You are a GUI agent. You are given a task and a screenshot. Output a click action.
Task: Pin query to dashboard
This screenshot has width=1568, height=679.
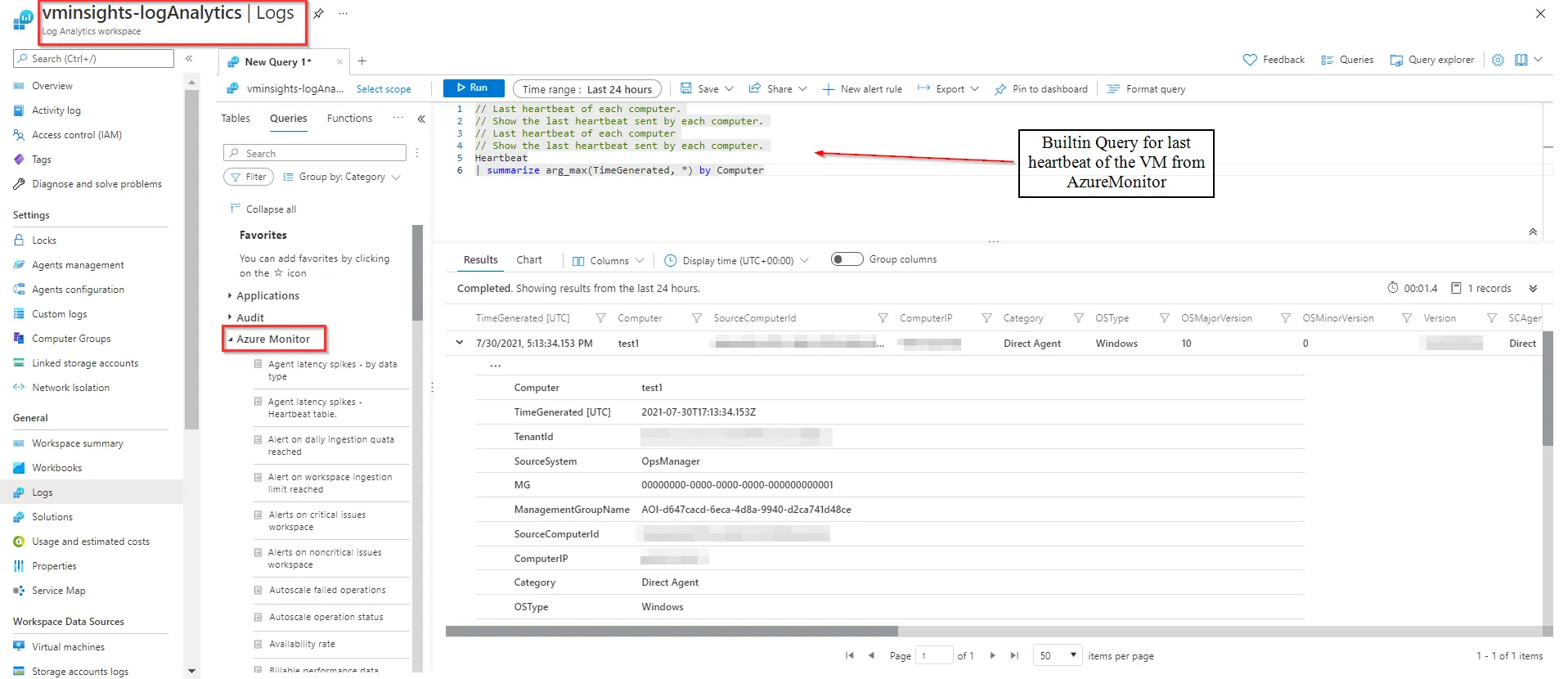[1041, 89]
